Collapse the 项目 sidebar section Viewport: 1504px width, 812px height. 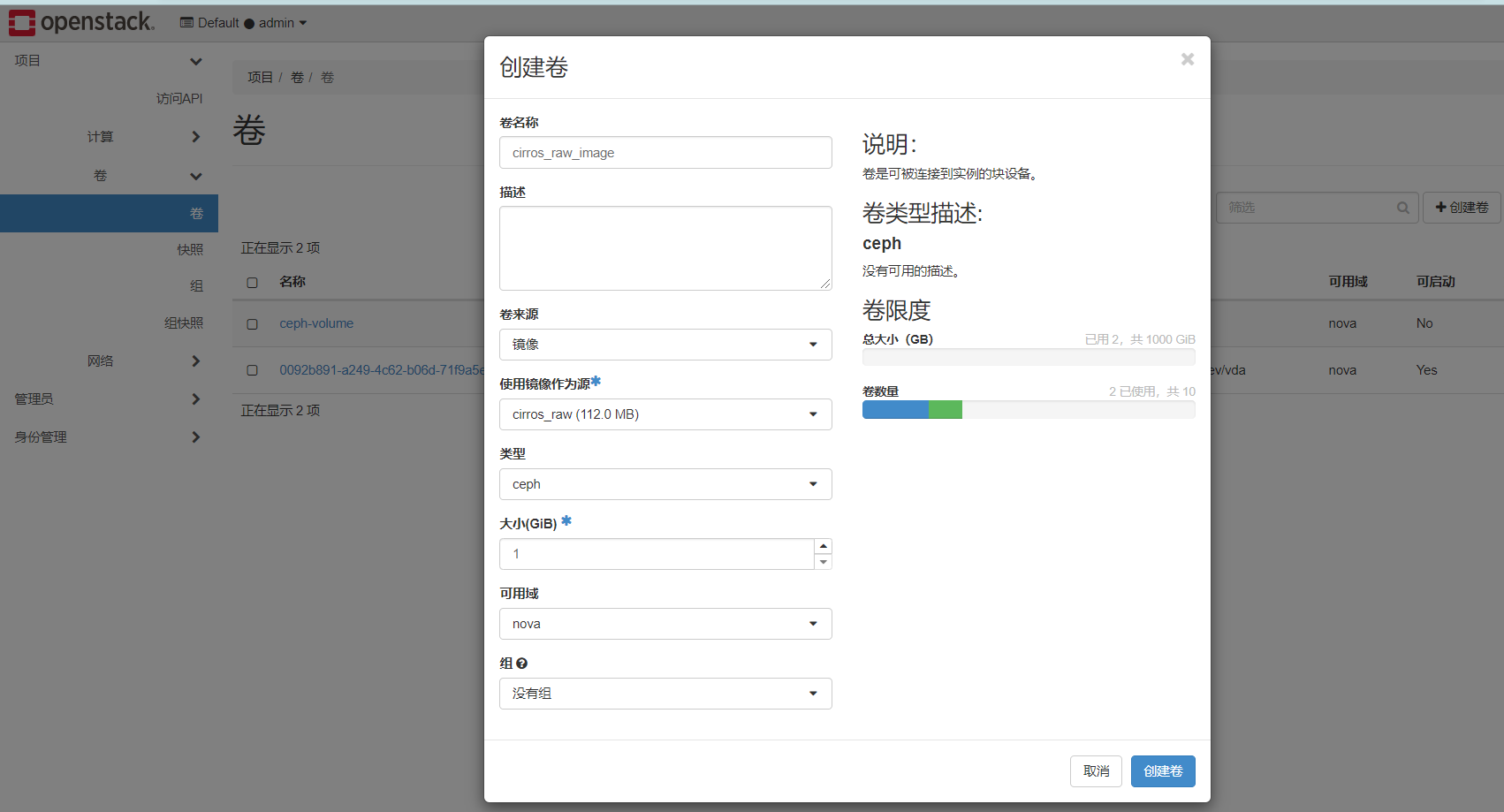pyautogui.click(x=109, y=61)
